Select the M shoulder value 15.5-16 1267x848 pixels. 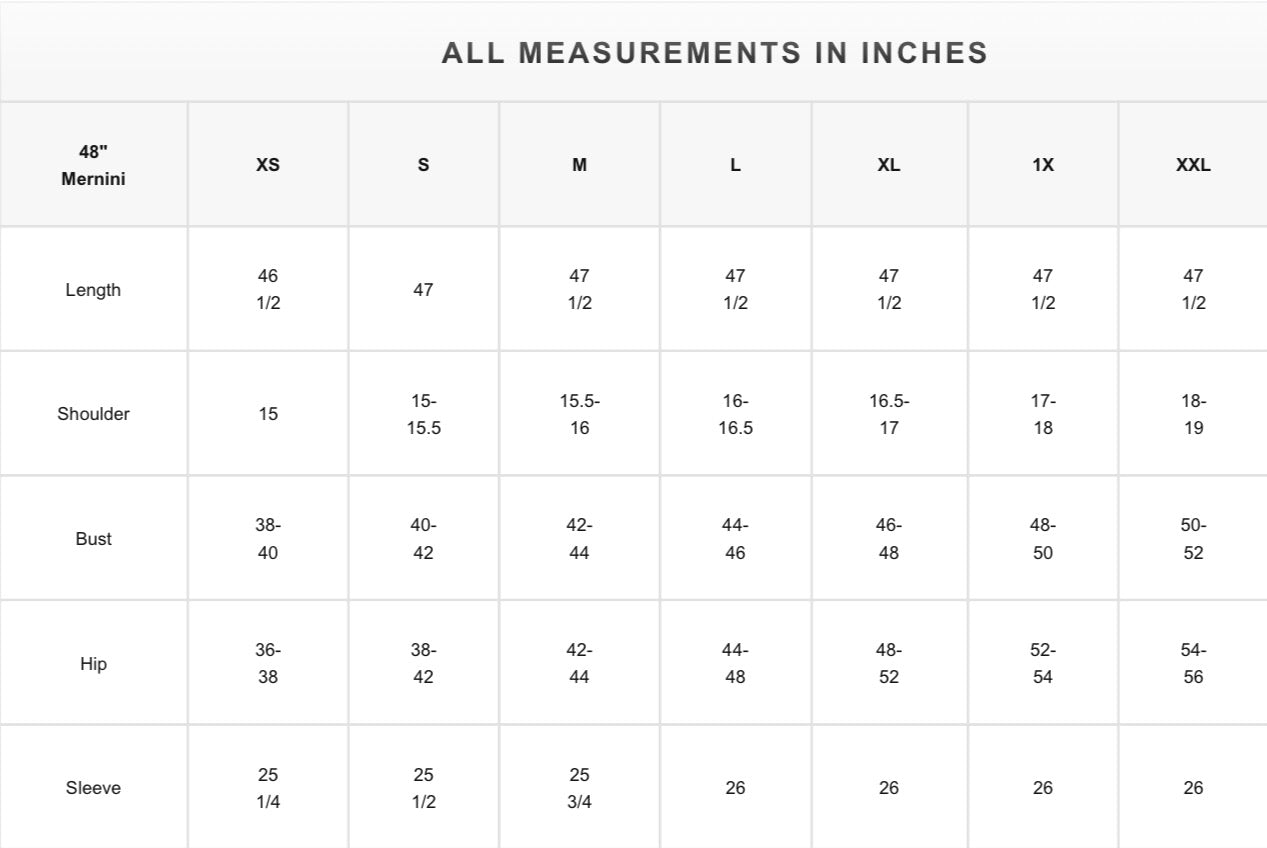pos(580,414)
